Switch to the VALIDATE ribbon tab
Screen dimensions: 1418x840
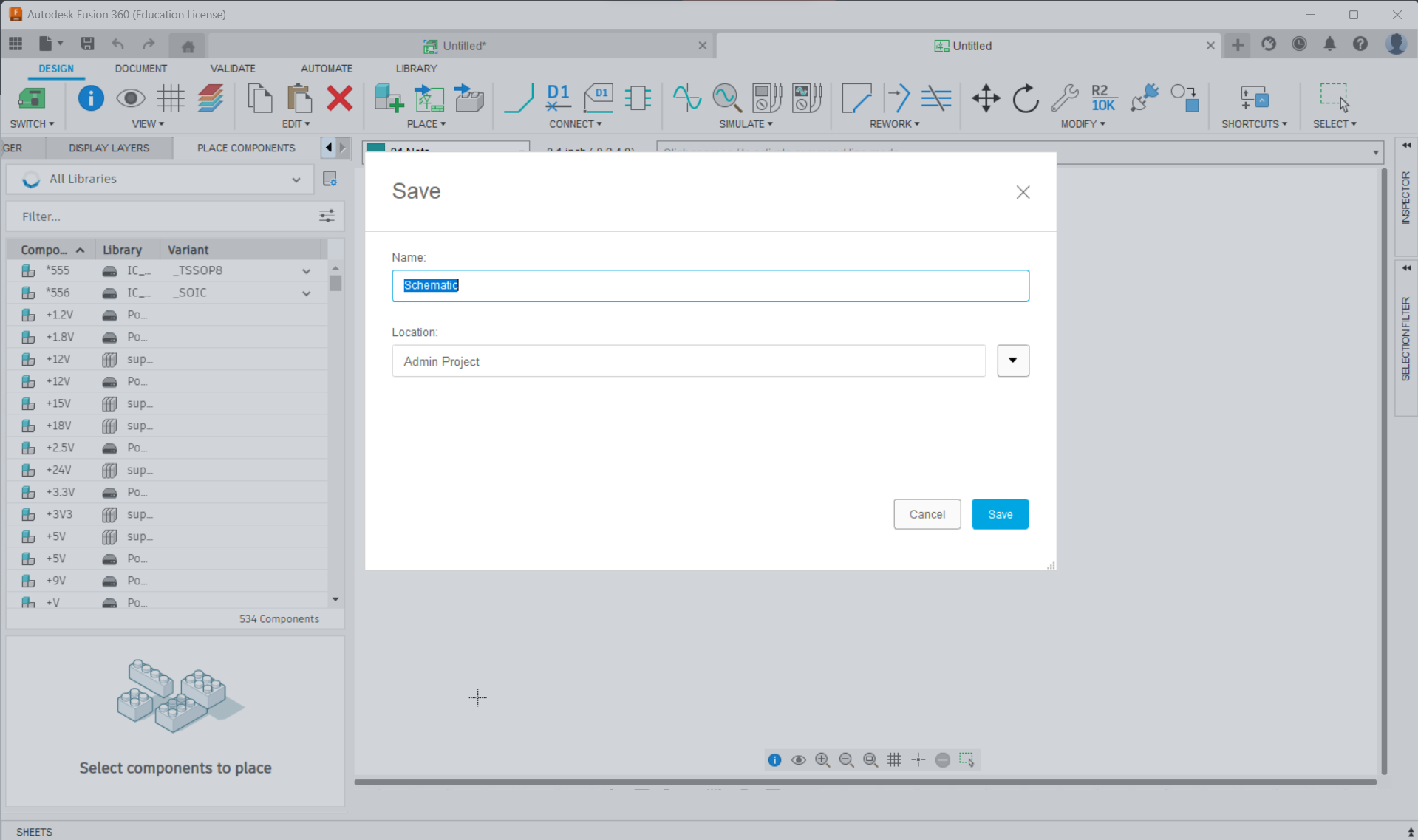[232, 68]
